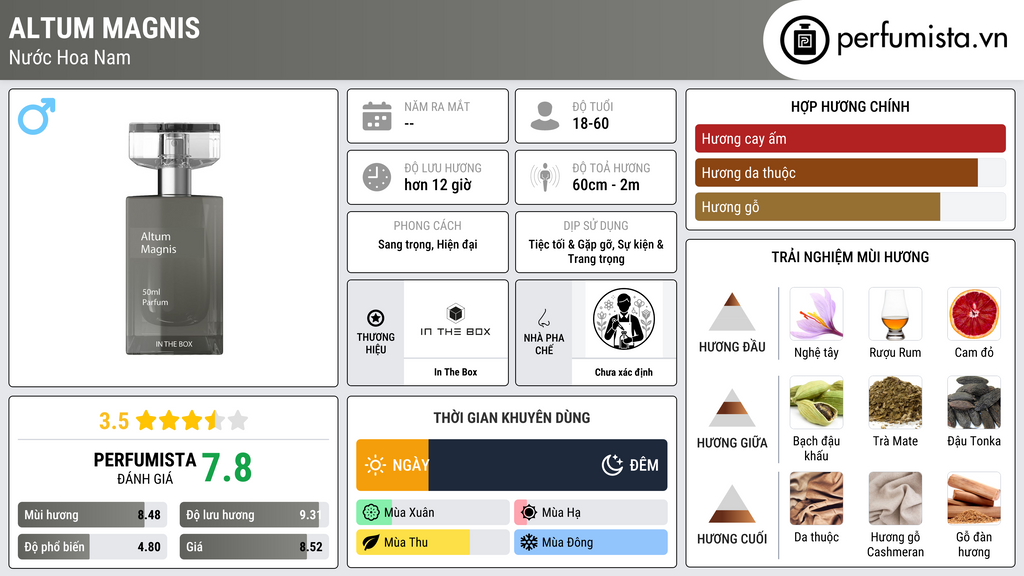Click the calendar icon beside Năm ra mắt
Screen dimensions: 1024x576
point(377,116)
